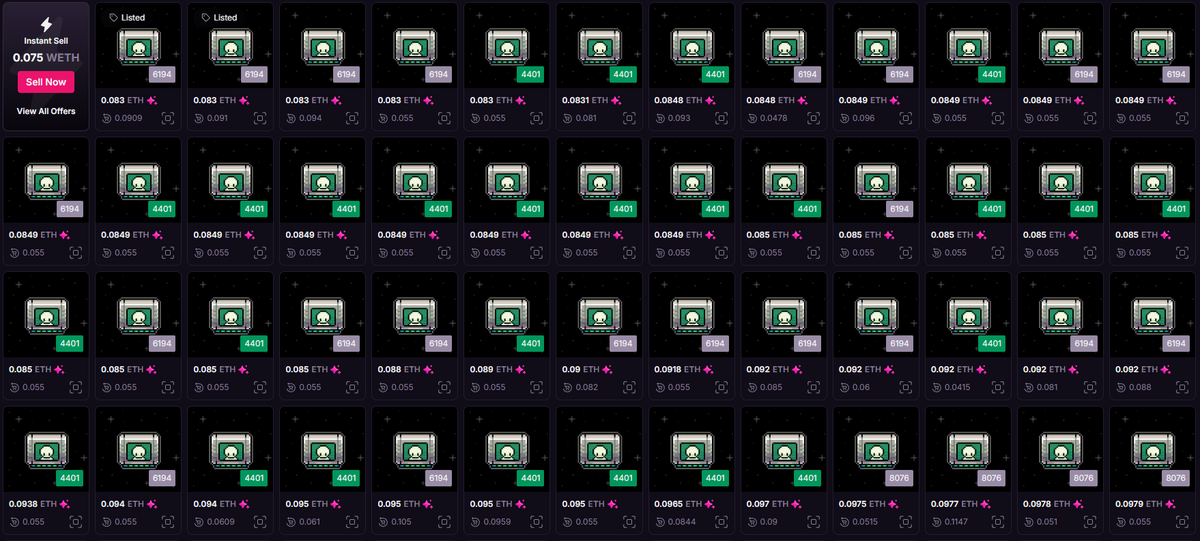The height and width of the screenshot is (541, 1200).
Task: Click the view frame icon on the 0.0977 ETH card
Action: coord(996,521)
